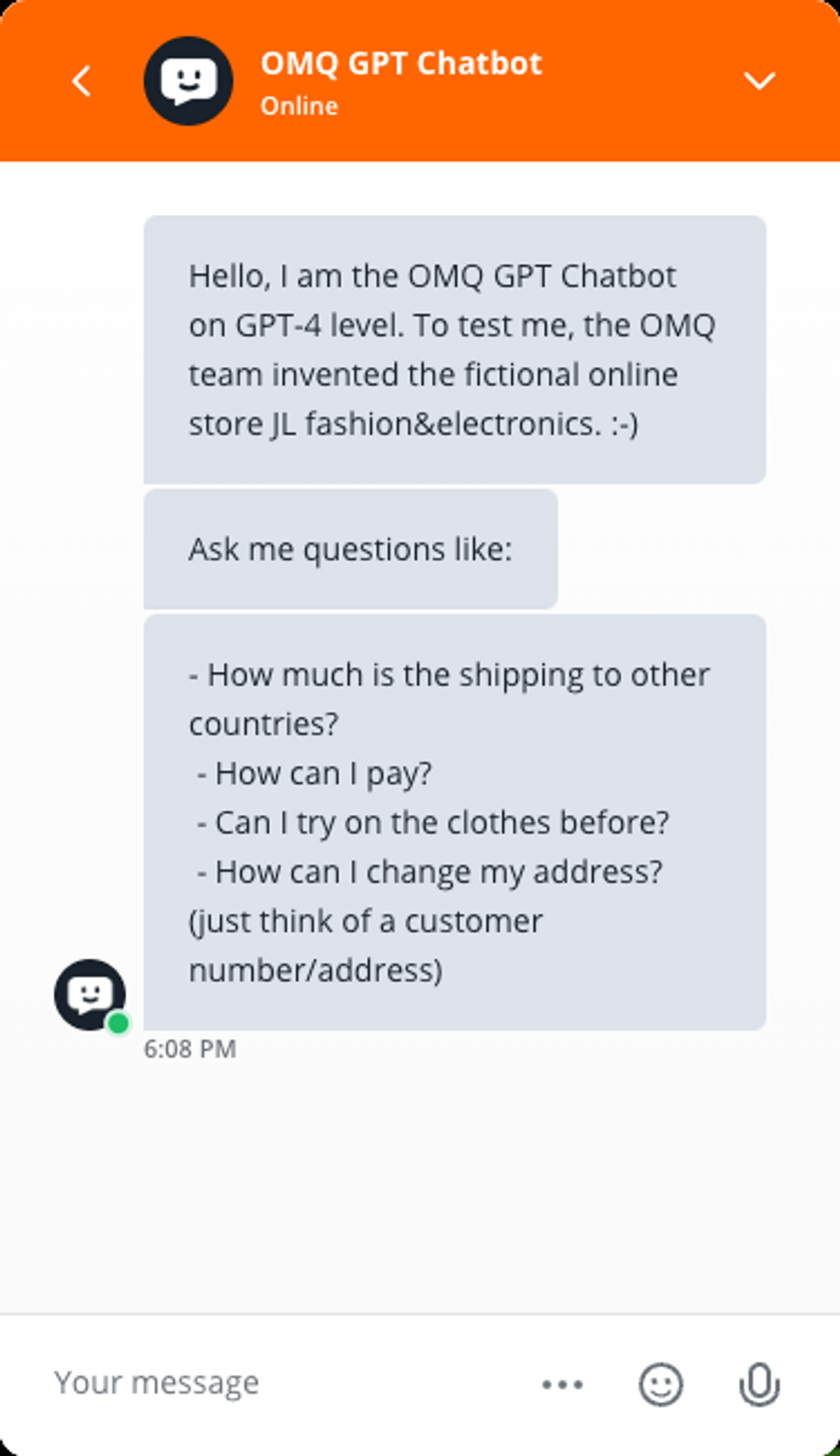
Task: Go back using the left arrow icon
Action: (82, 81)
